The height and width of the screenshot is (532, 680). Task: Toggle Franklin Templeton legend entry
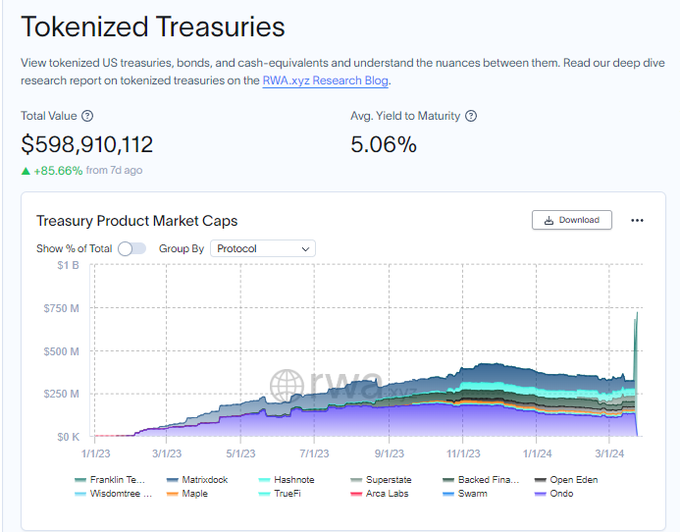110,480
